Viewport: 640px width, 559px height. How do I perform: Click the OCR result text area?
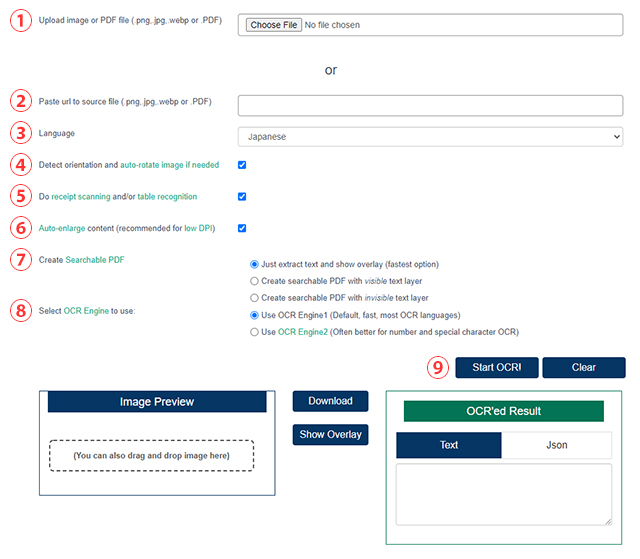504,495
